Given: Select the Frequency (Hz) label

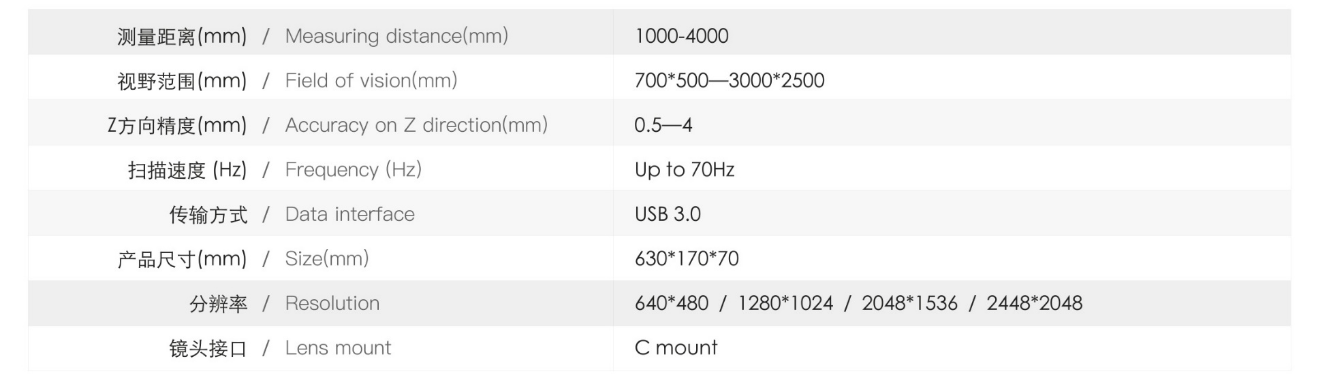Looking at the screenshot, I should (x=354, y=170).
